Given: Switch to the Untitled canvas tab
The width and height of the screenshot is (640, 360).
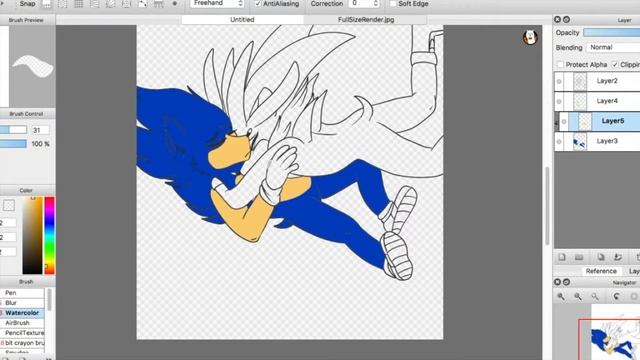Looking at the screenshot, I should click(x=242, y=20).
